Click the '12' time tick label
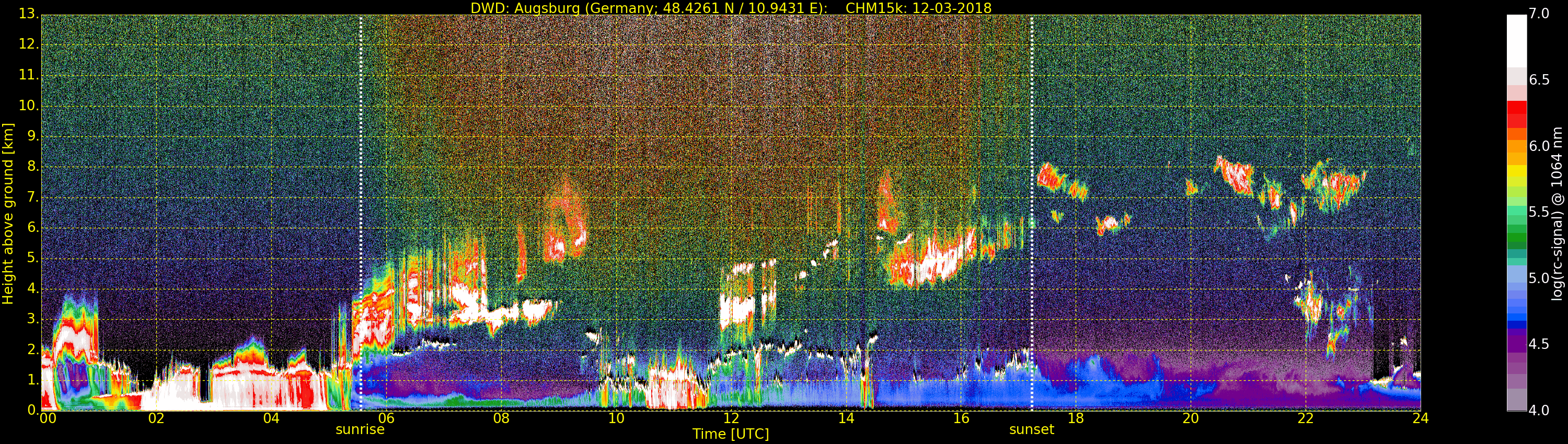The width and height of the screenshot is (1568, 444). (731, 418)
